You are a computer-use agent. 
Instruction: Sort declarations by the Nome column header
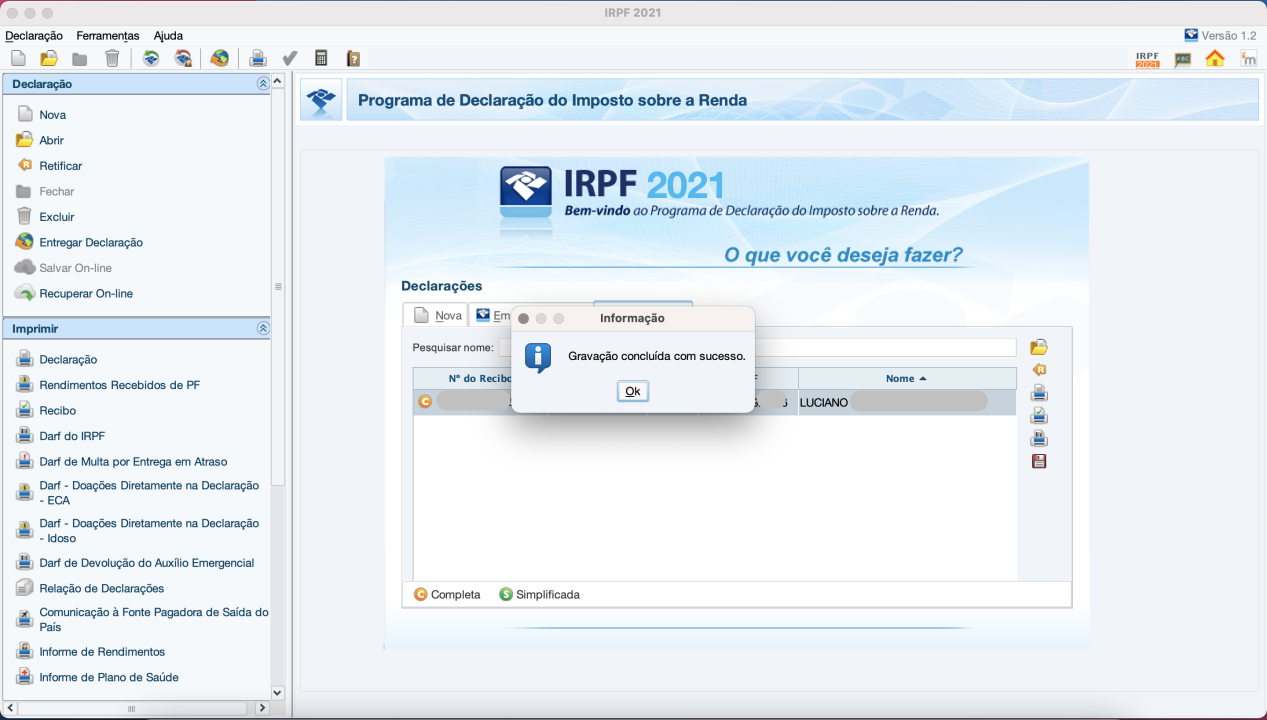[x=906, y=378]
